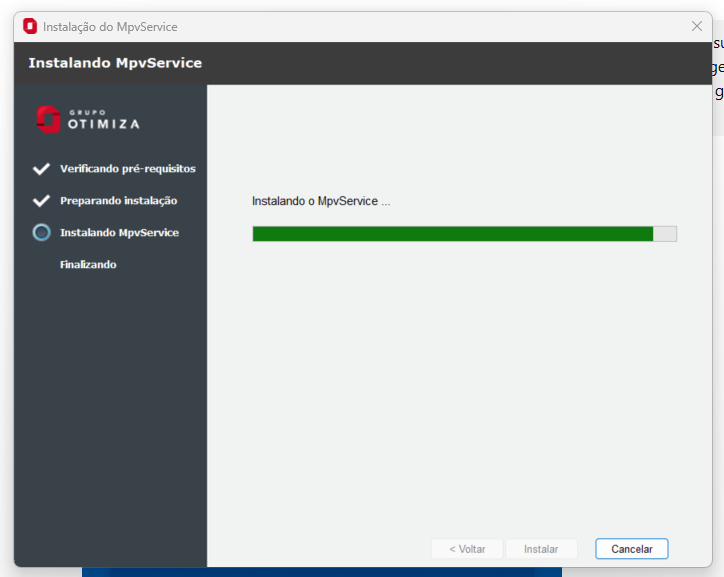Select the Instalando MpvService step label
This screenshot has width=724, height=577.
point(120,232)
